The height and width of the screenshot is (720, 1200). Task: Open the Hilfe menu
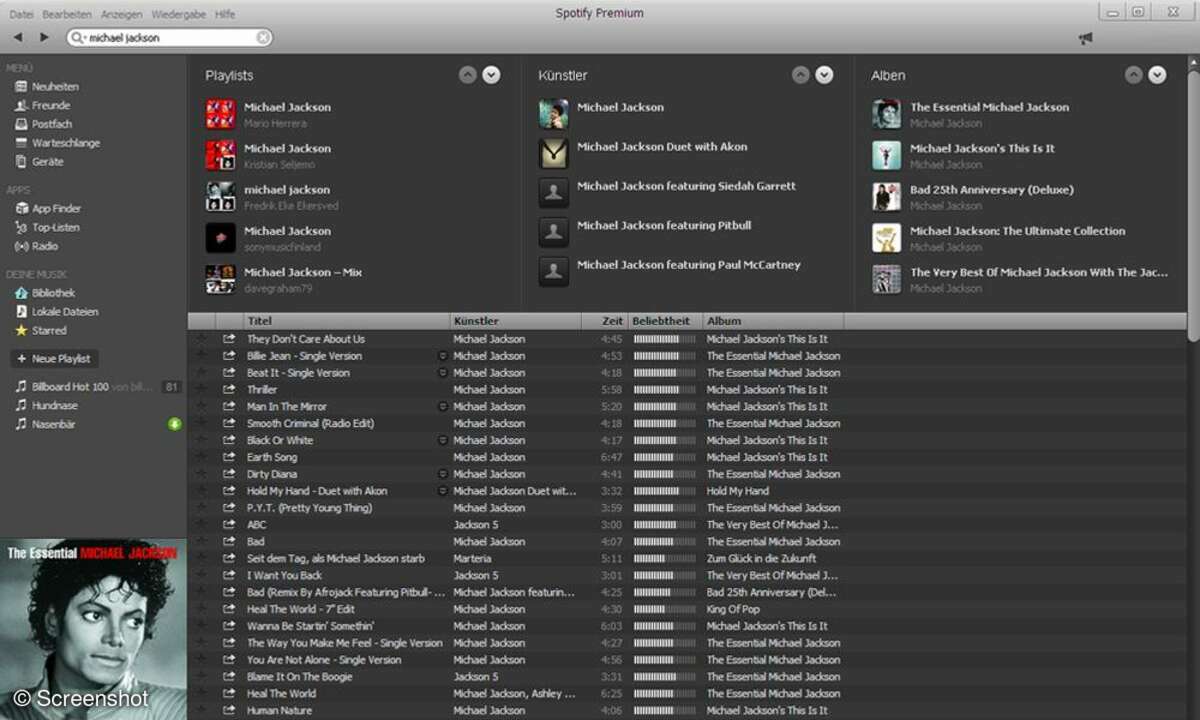coord(225,14)
